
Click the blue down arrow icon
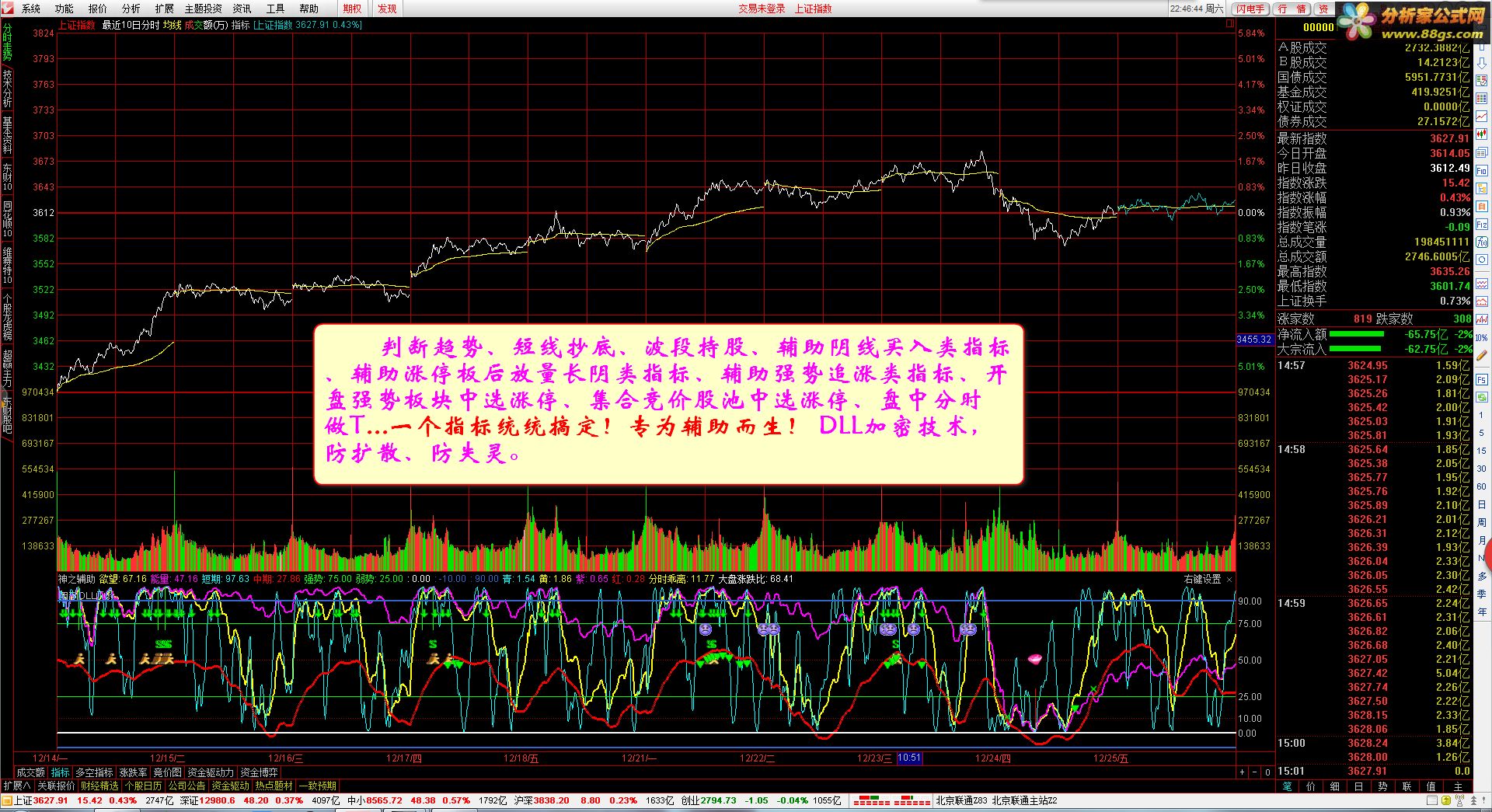(x=1481, y=64)
